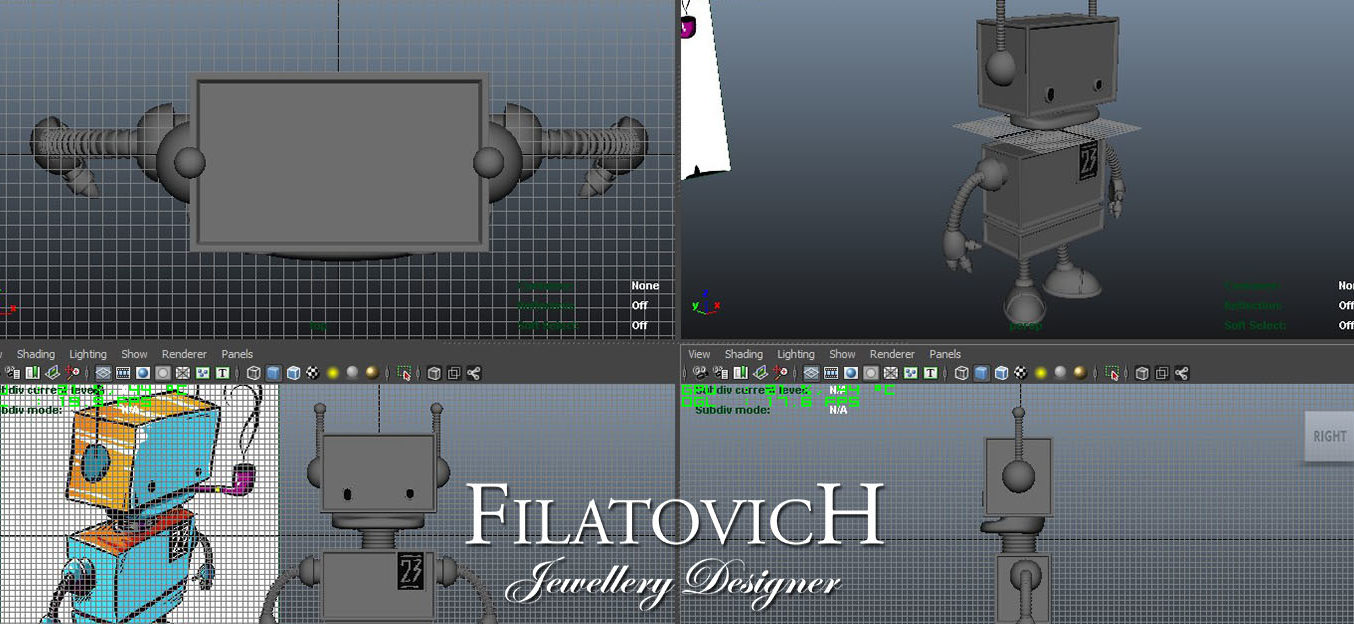The width and height of the screenshot is (1354, 624).
Task: Enable Wireframe on Shaded in front view panel
Action: [293, 373]
